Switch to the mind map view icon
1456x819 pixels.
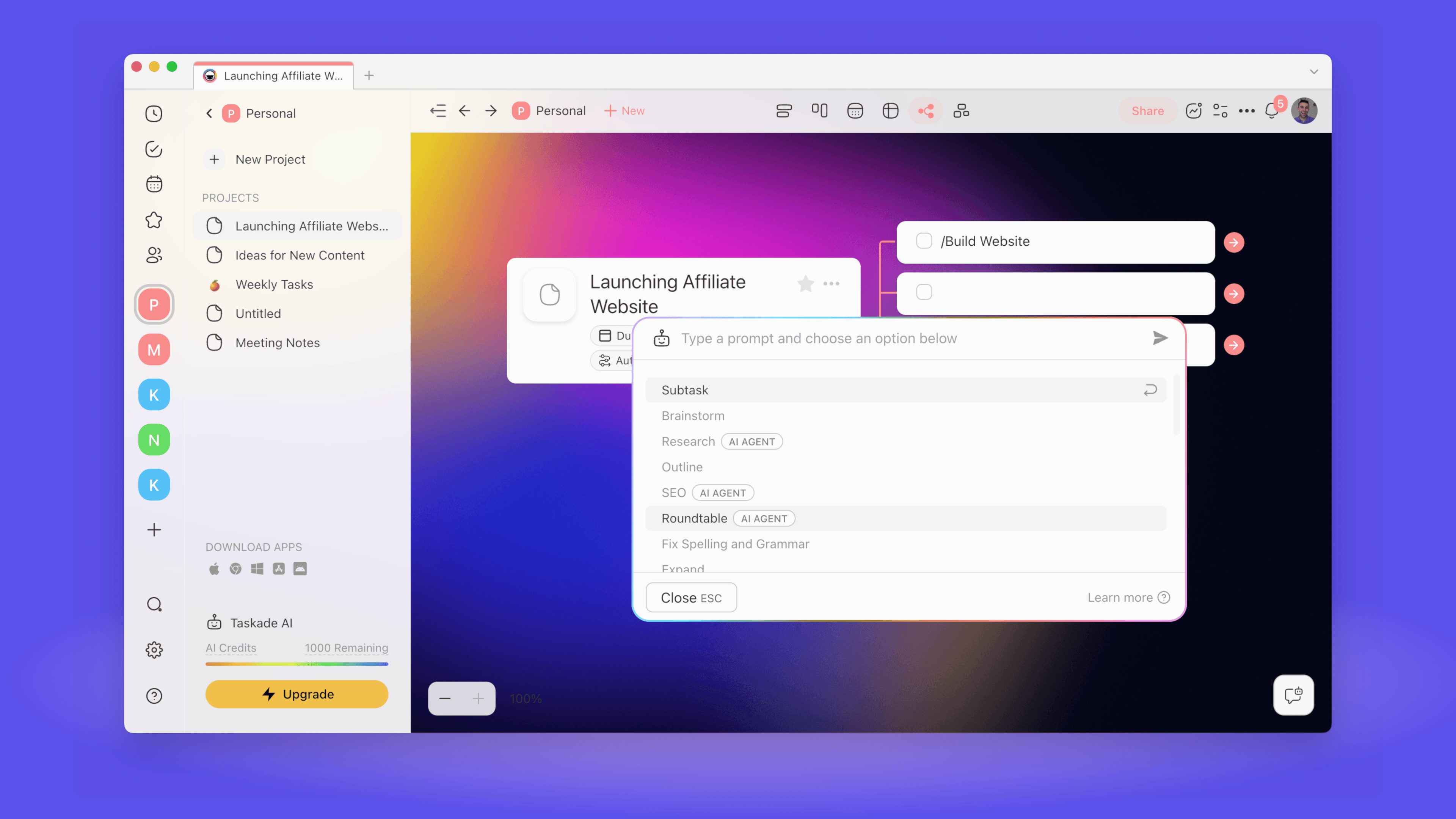(x=926, y=111)
